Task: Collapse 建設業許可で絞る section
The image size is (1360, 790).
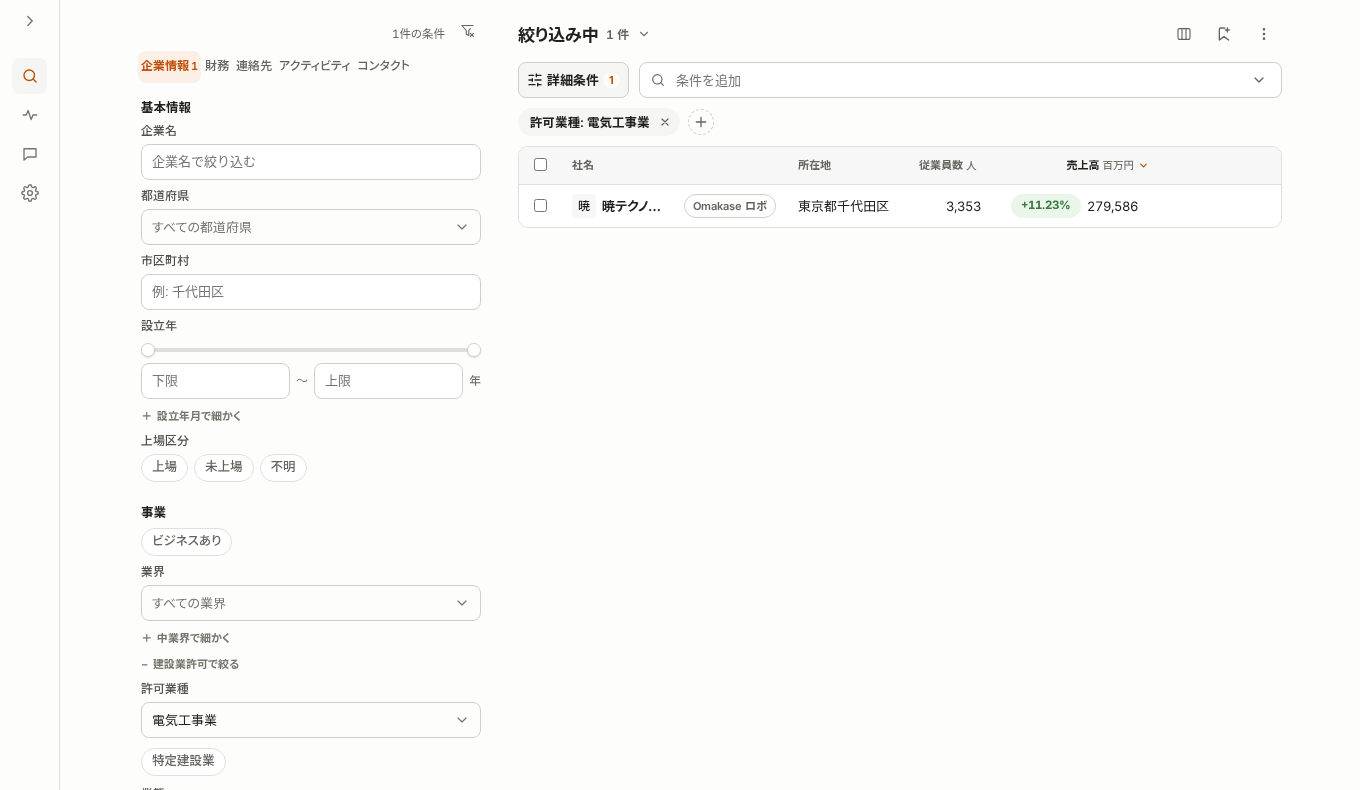Action: click(190, 664)
